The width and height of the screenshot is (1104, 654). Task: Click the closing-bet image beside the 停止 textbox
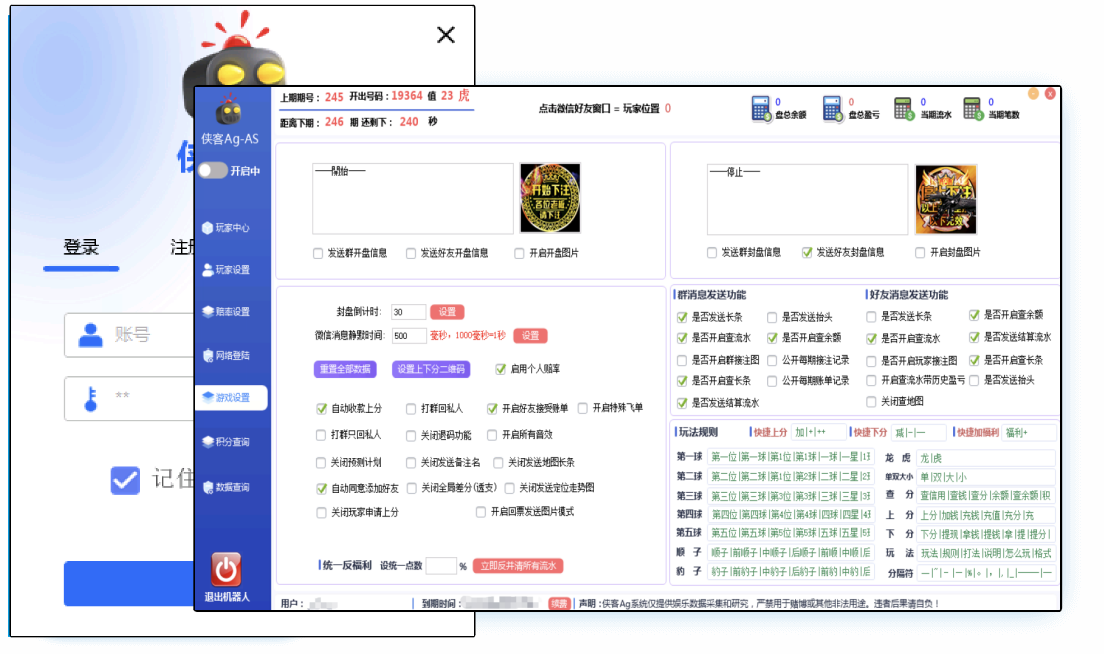[945, 198]
